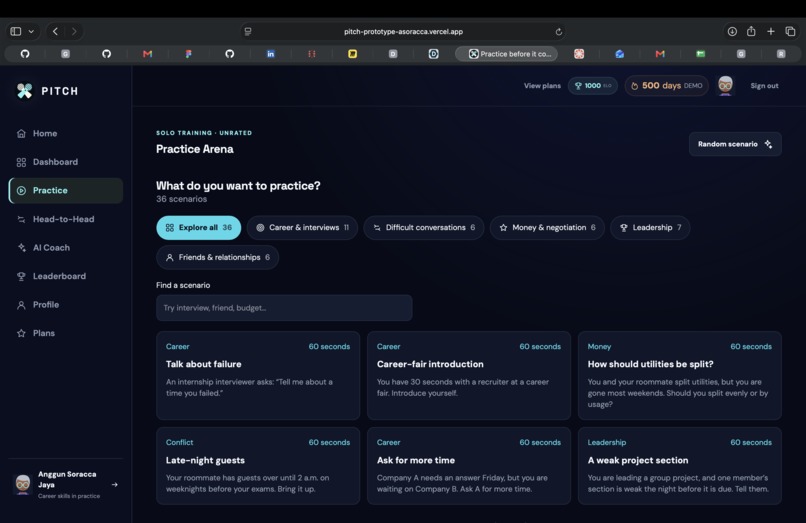The height and width of the screenshot is (523, 806).
Task: Switch to the yellow icon tab
Action: [352, 53]
